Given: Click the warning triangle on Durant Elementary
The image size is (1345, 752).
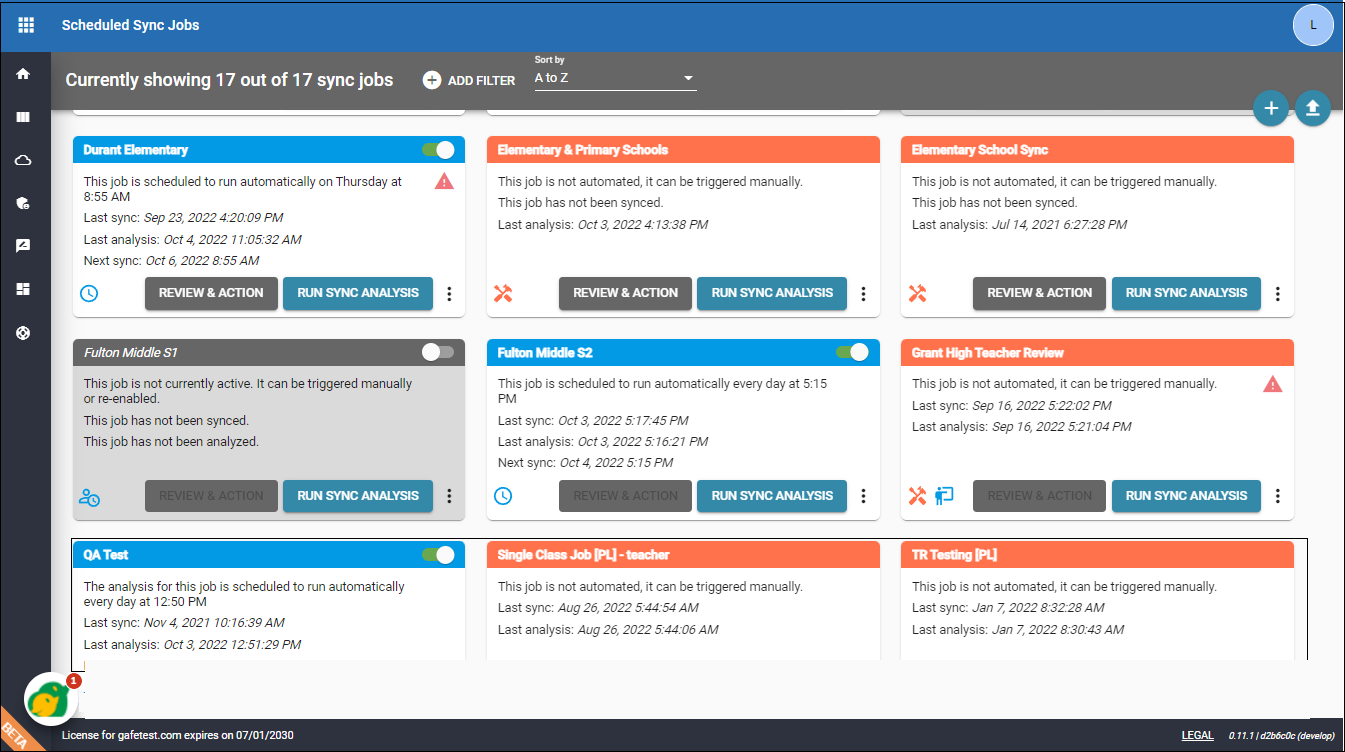Looking at the screenshot, I should (x=444, y=181).
